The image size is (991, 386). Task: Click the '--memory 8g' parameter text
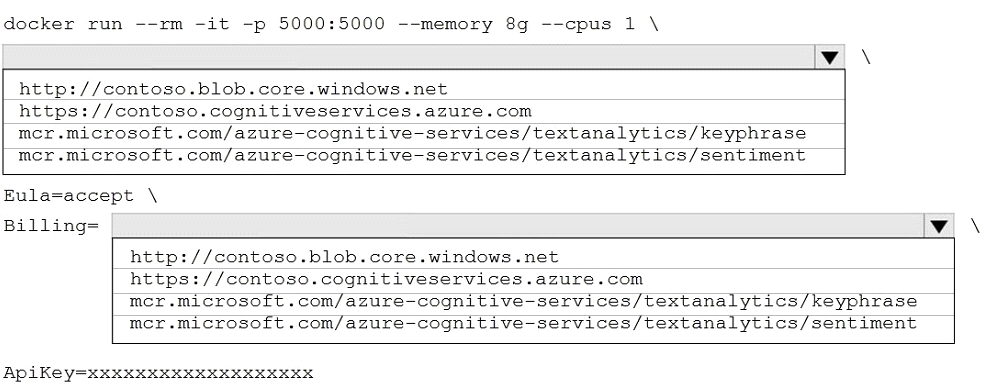tap(474, 25)
